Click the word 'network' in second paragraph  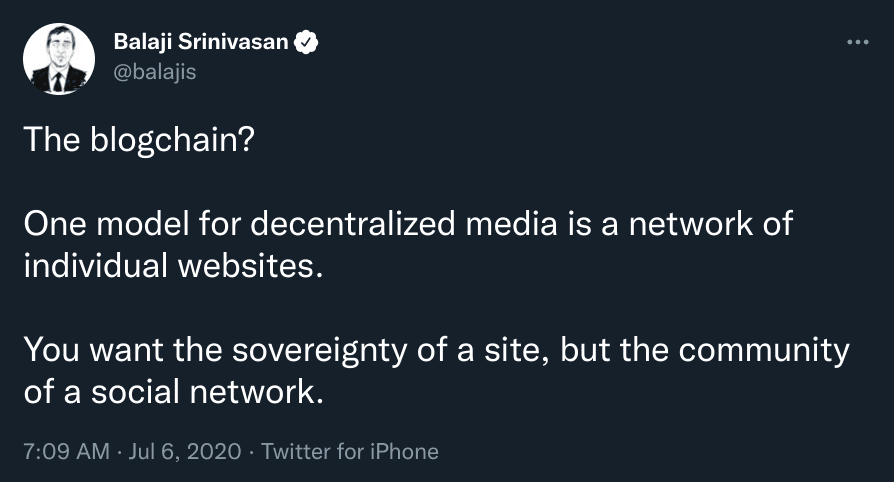(691, 223)
